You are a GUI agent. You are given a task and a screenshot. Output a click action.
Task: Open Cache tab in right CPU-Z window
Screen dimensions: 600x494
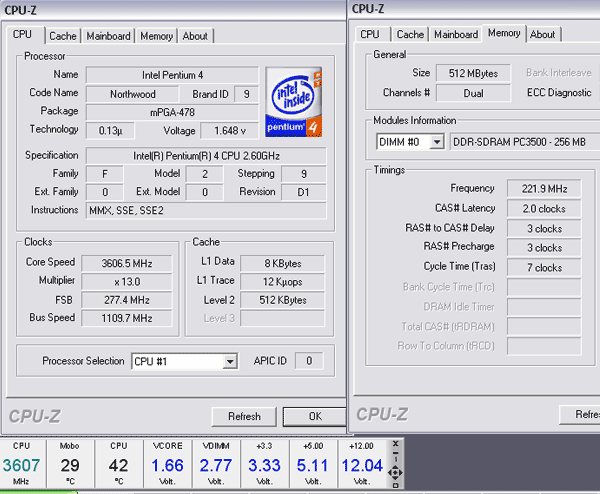coord(410,34)
